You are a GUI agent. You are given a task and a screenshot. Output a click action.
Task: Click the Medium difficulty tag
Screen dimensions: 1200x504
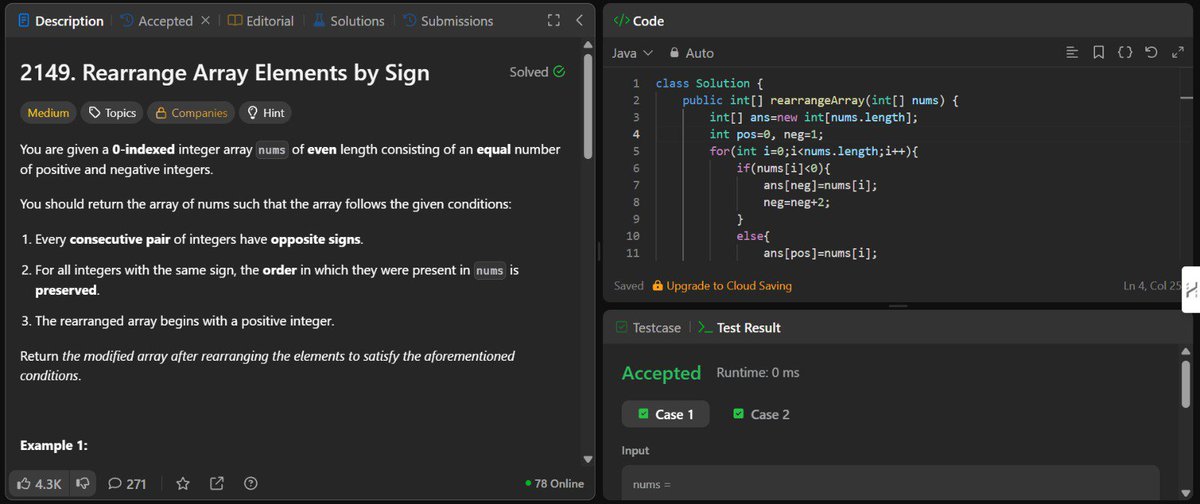[x=48, y=113]
